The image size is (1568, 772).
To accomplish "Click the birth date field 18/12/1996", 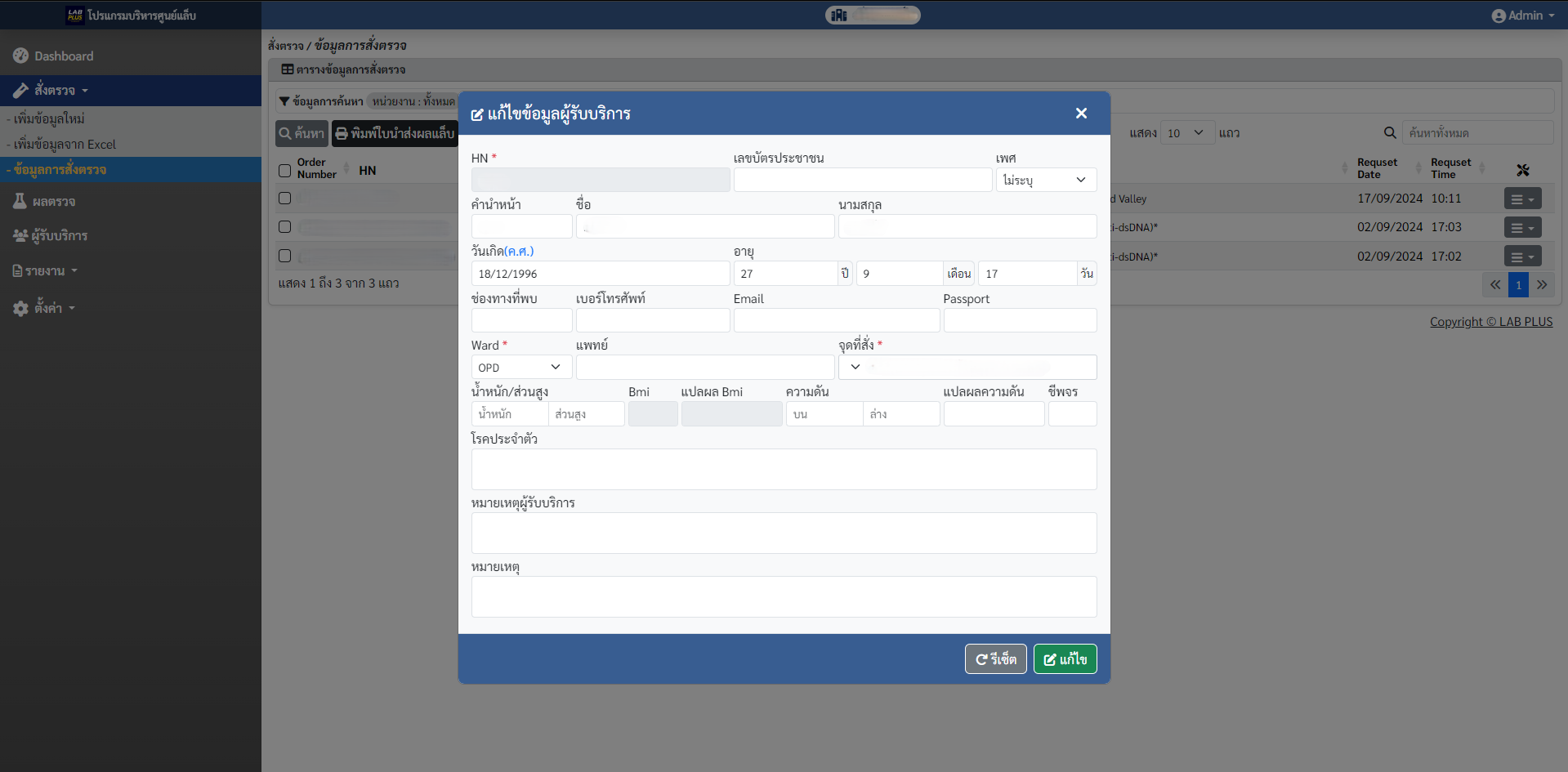I will point(600,274).
